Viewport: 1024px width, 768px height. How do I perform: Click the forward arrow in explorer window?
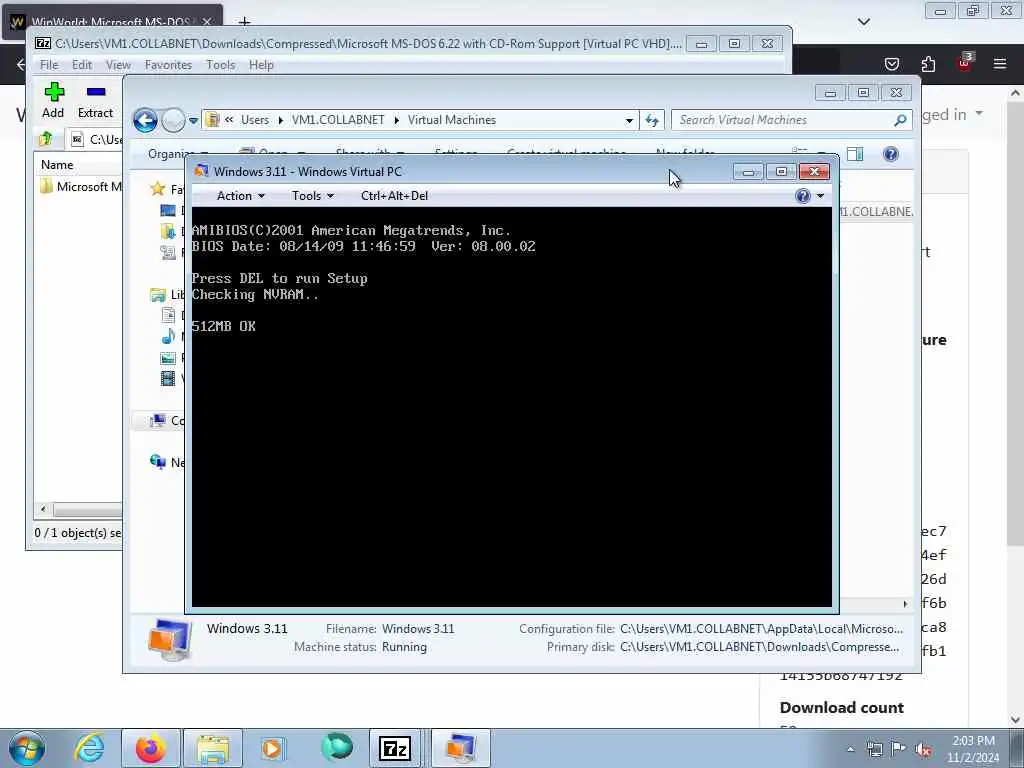pyautogui.click(x=173, y=120)
